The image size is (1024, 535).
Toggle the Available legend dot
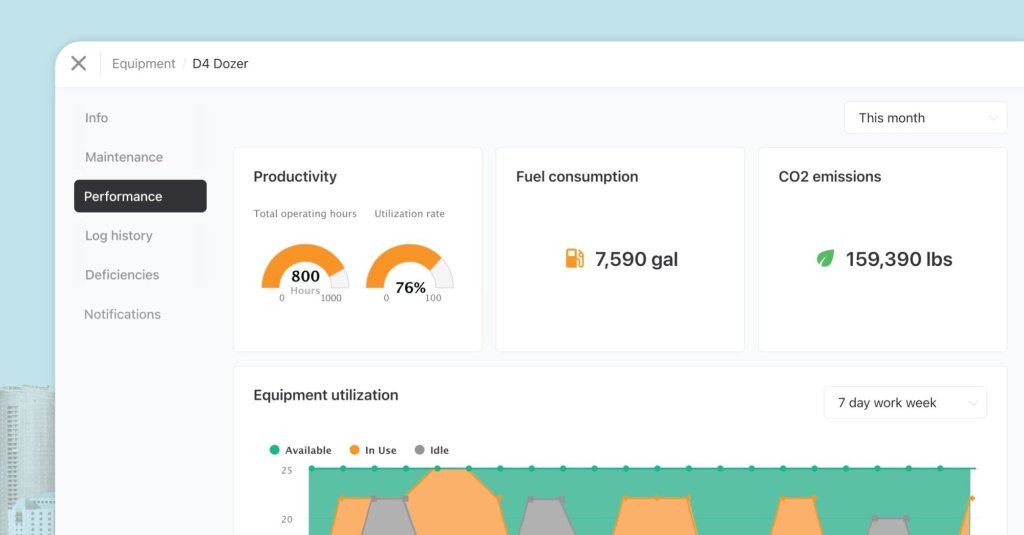point(275,450)
